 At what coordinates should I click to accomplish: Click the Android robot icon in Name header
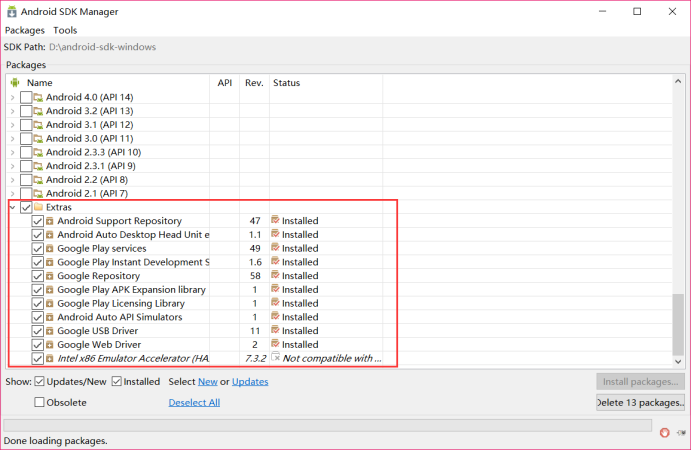15,83
